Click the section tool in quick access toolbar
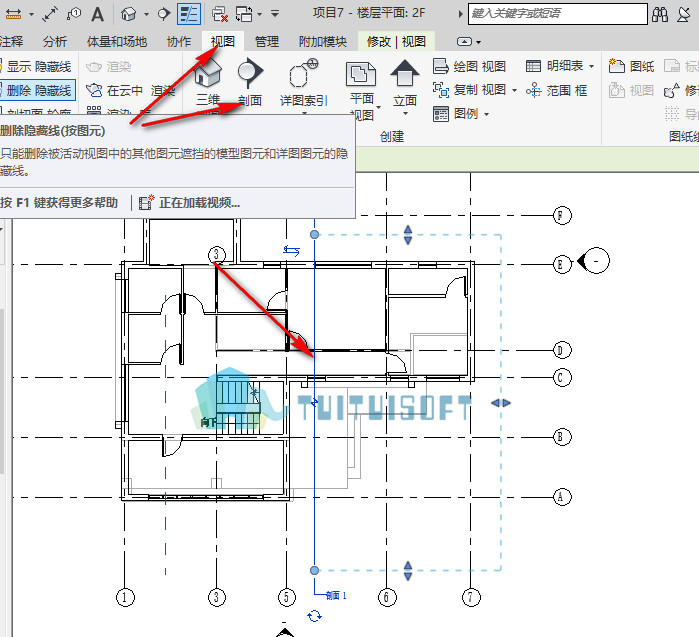 [x=164, y=14]
